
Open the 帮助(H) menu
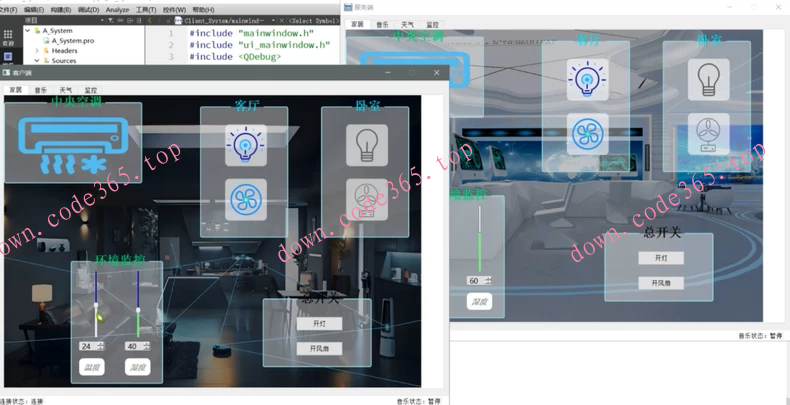(203, 10)
